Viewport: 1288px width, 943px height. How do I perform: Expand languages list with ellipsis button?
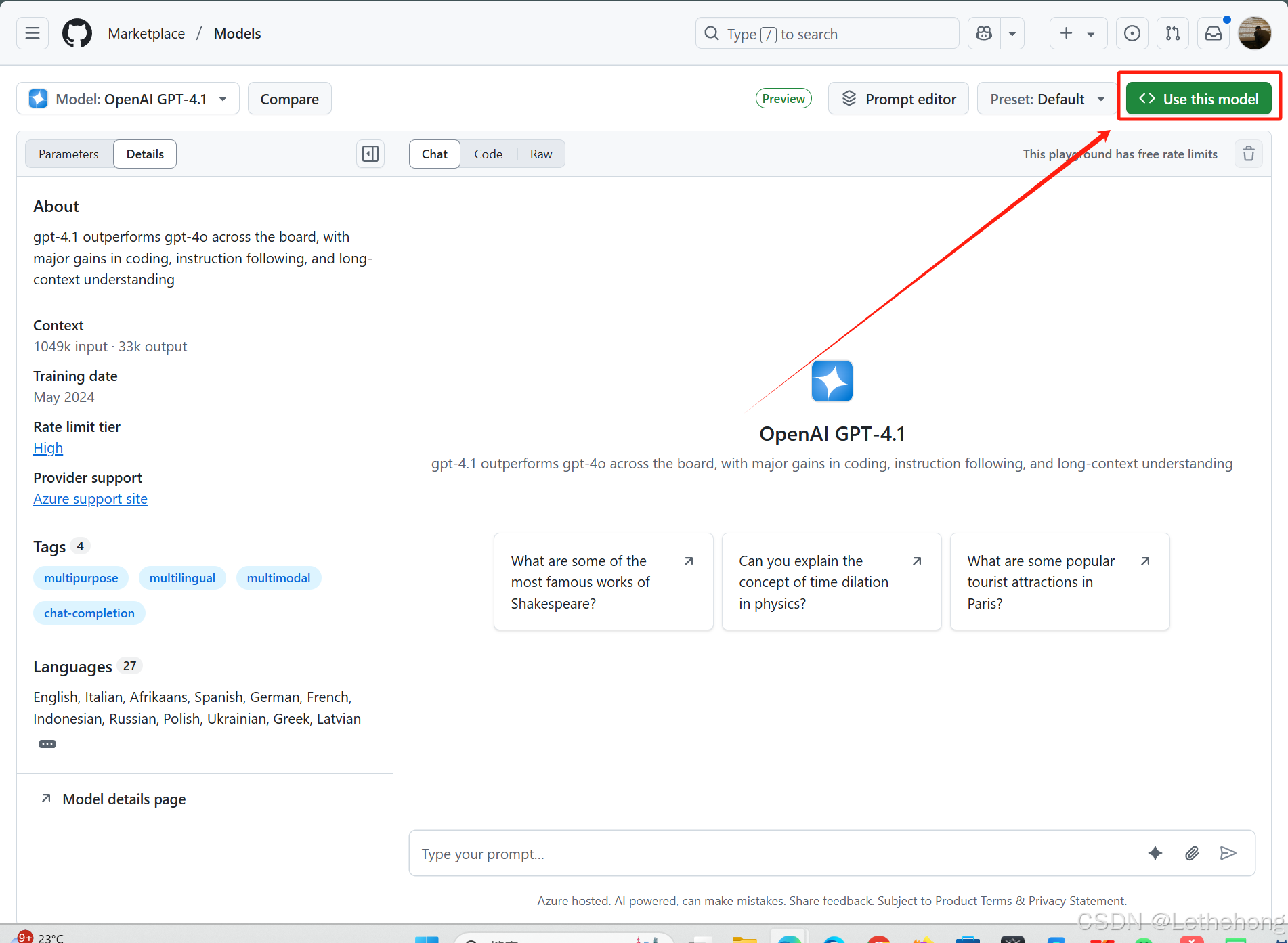pyautogui.click(x=47, y=744)
